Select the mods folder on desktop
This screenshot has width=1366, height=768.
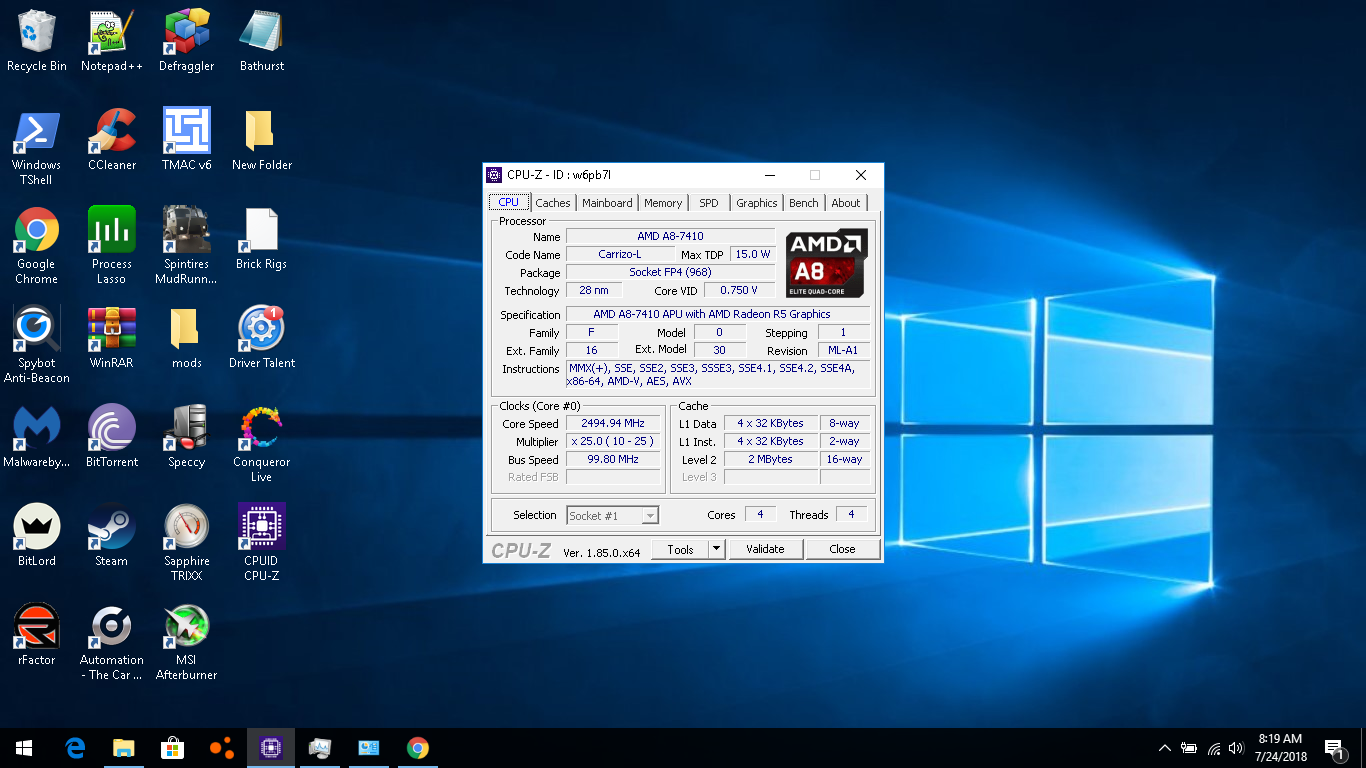[187, 338]
